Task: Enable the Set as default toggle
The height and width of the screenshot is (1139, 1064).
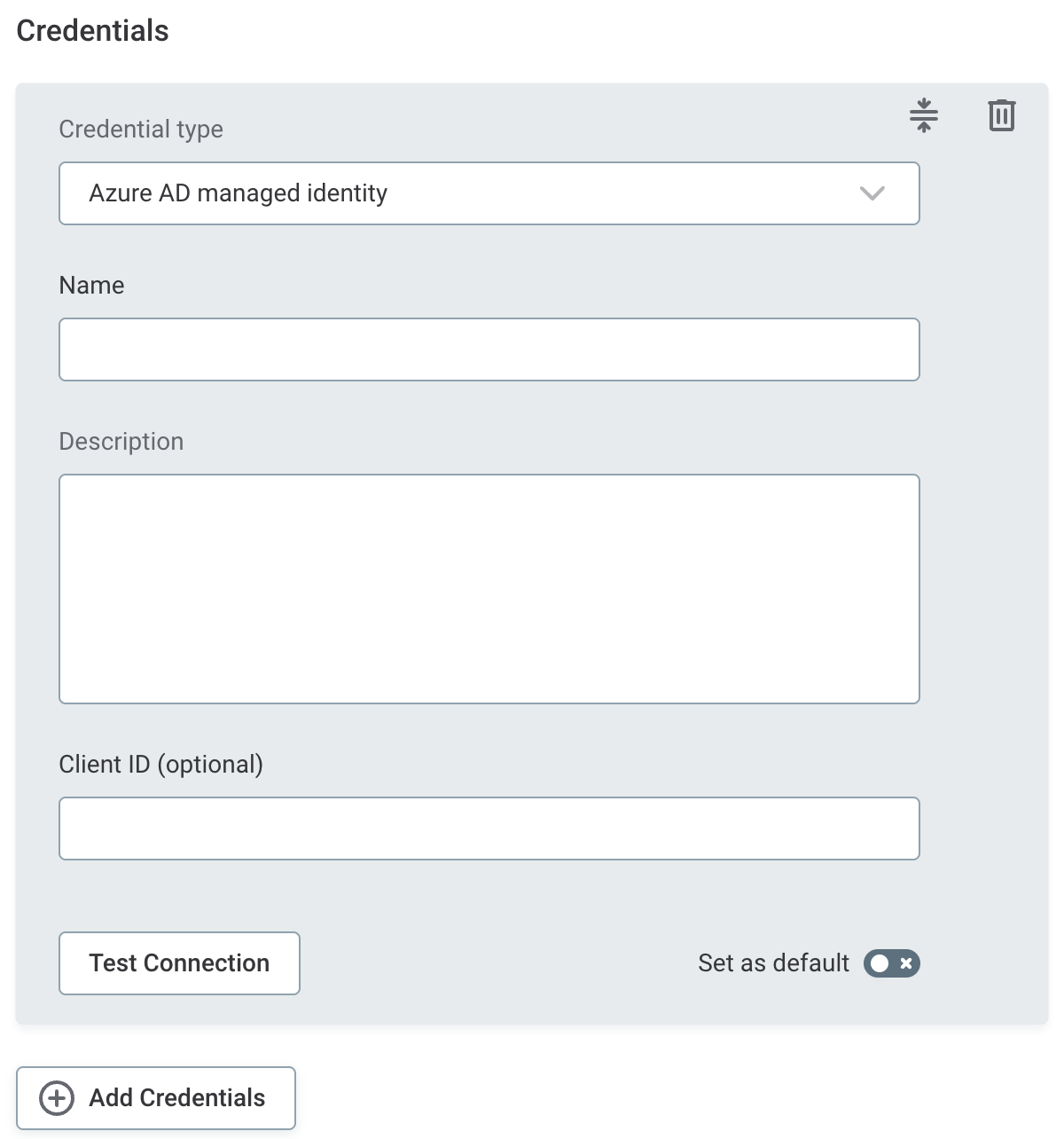Action: [x=891, y=963]
